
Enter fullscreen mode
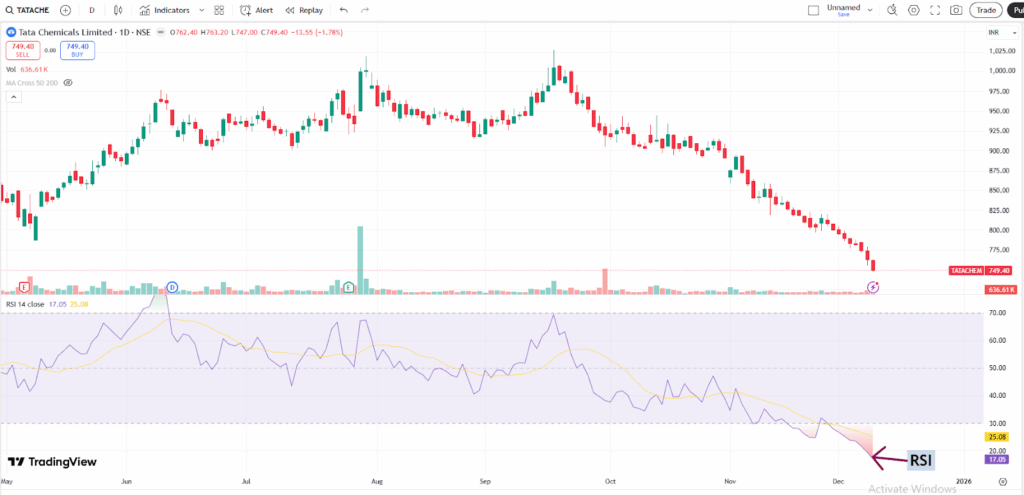(935, 10)
